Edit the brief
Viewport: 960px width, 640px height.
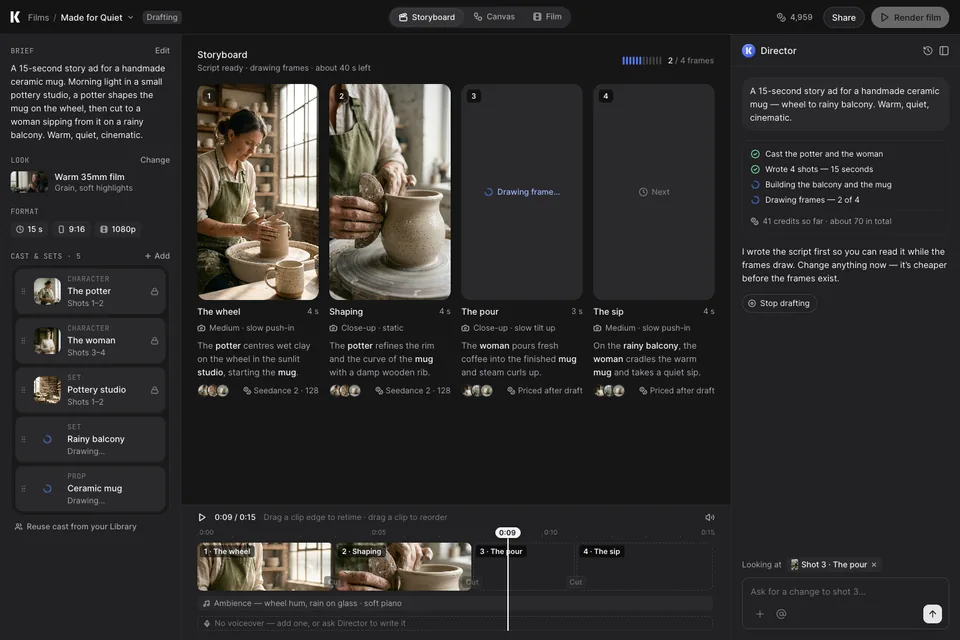[162, 51]
